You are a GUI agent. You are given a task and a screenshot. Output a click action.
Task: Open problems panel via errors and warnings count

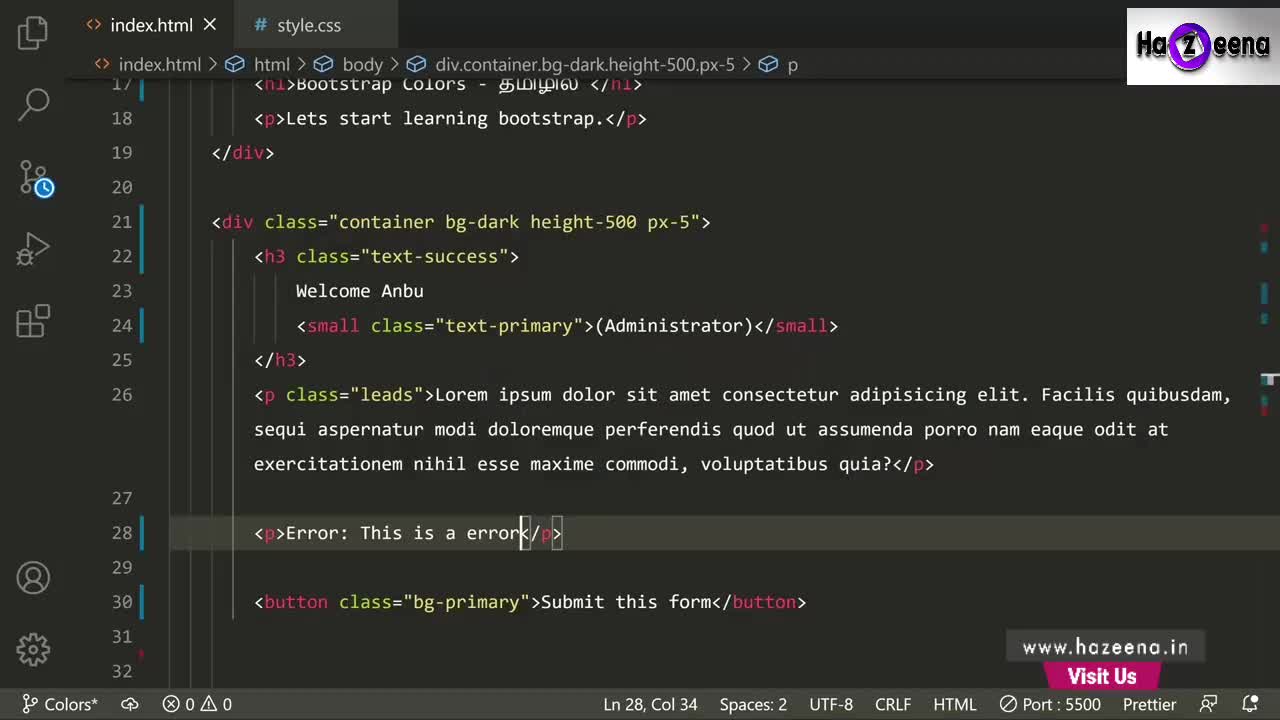197,704
